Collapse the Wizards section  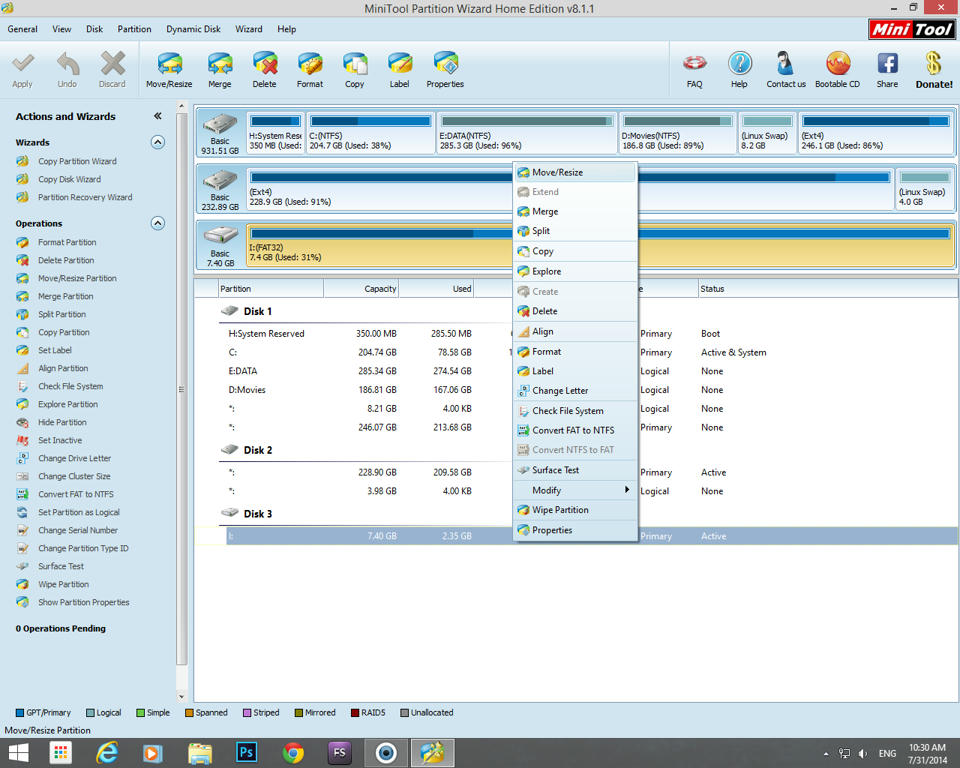[x=157, y=142]
